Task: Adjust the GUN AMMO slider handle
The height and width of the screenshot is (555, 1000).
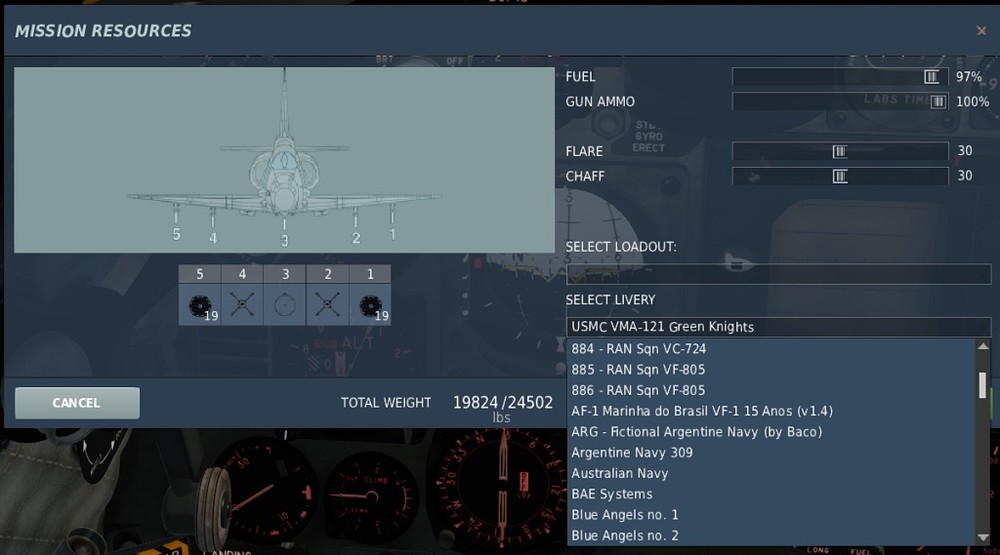Action: click(938, 101)
